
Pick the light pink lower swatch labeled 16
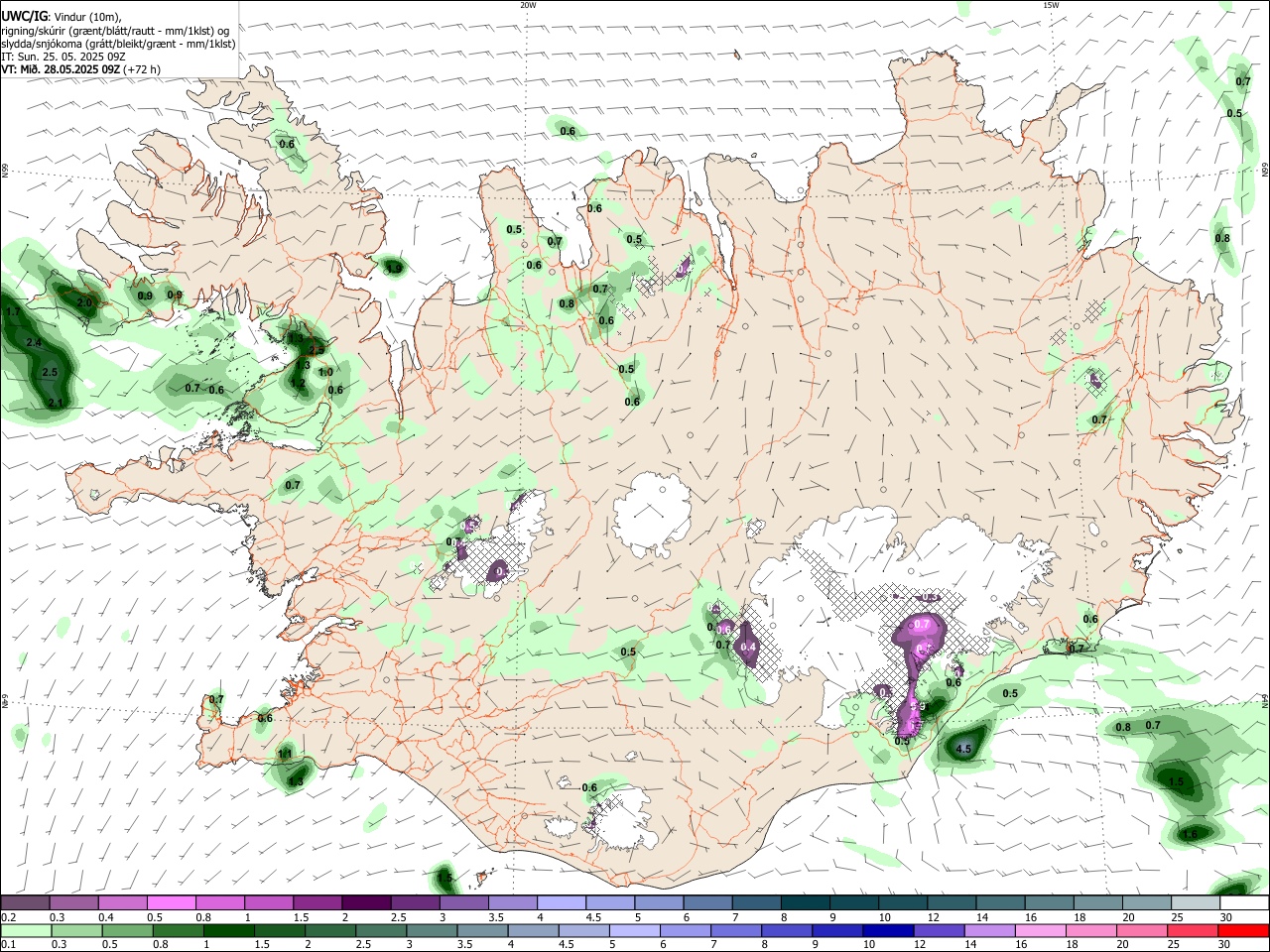tap(1040, 930)
